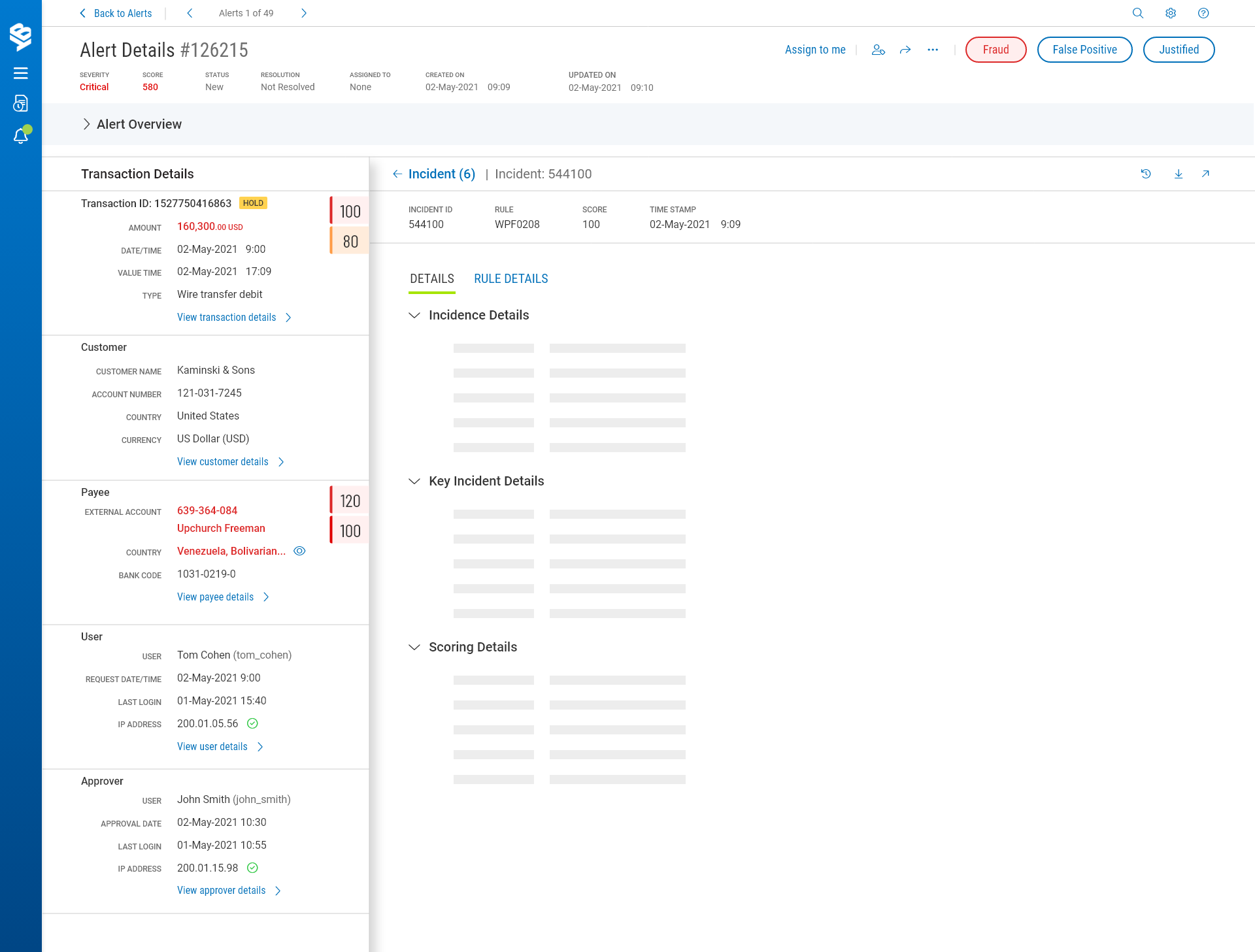Expand the Alert Overview section
The width and height of the screenshot is (1255, 952).
86,124
